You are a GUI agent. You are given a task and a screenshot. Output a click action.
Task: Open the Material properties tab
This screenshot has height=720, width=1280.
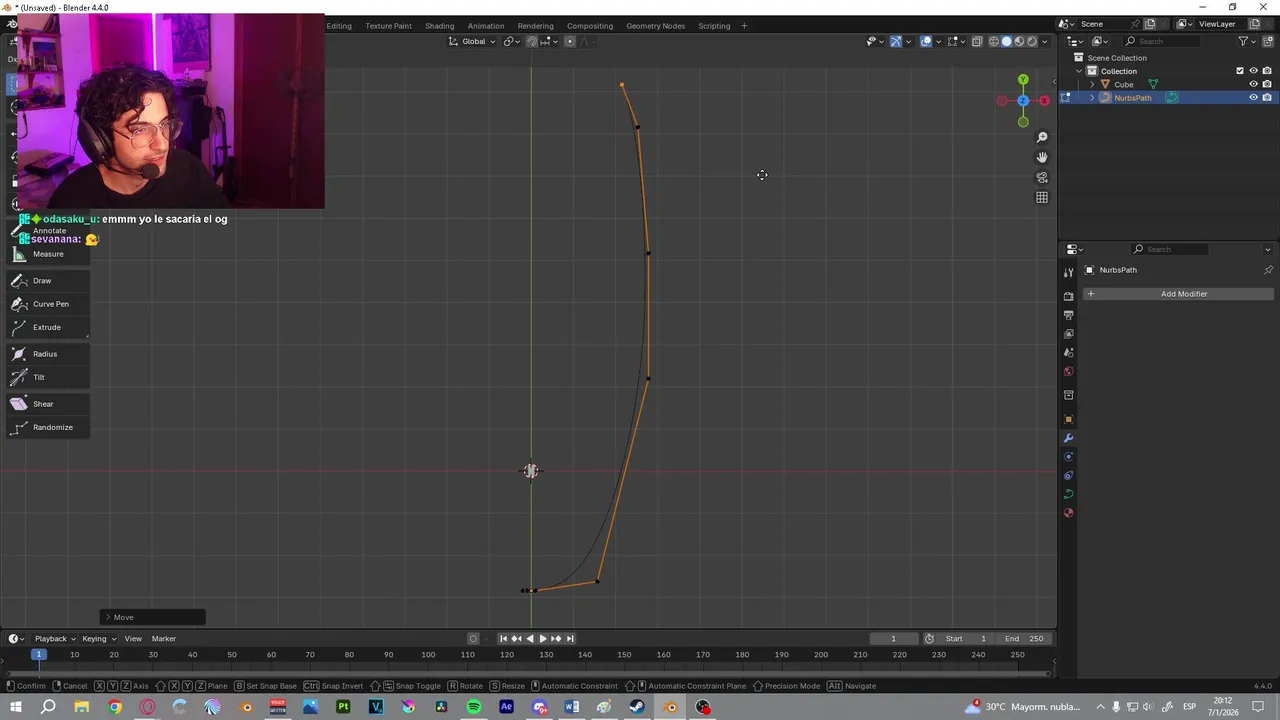(x=1068, y=513)
